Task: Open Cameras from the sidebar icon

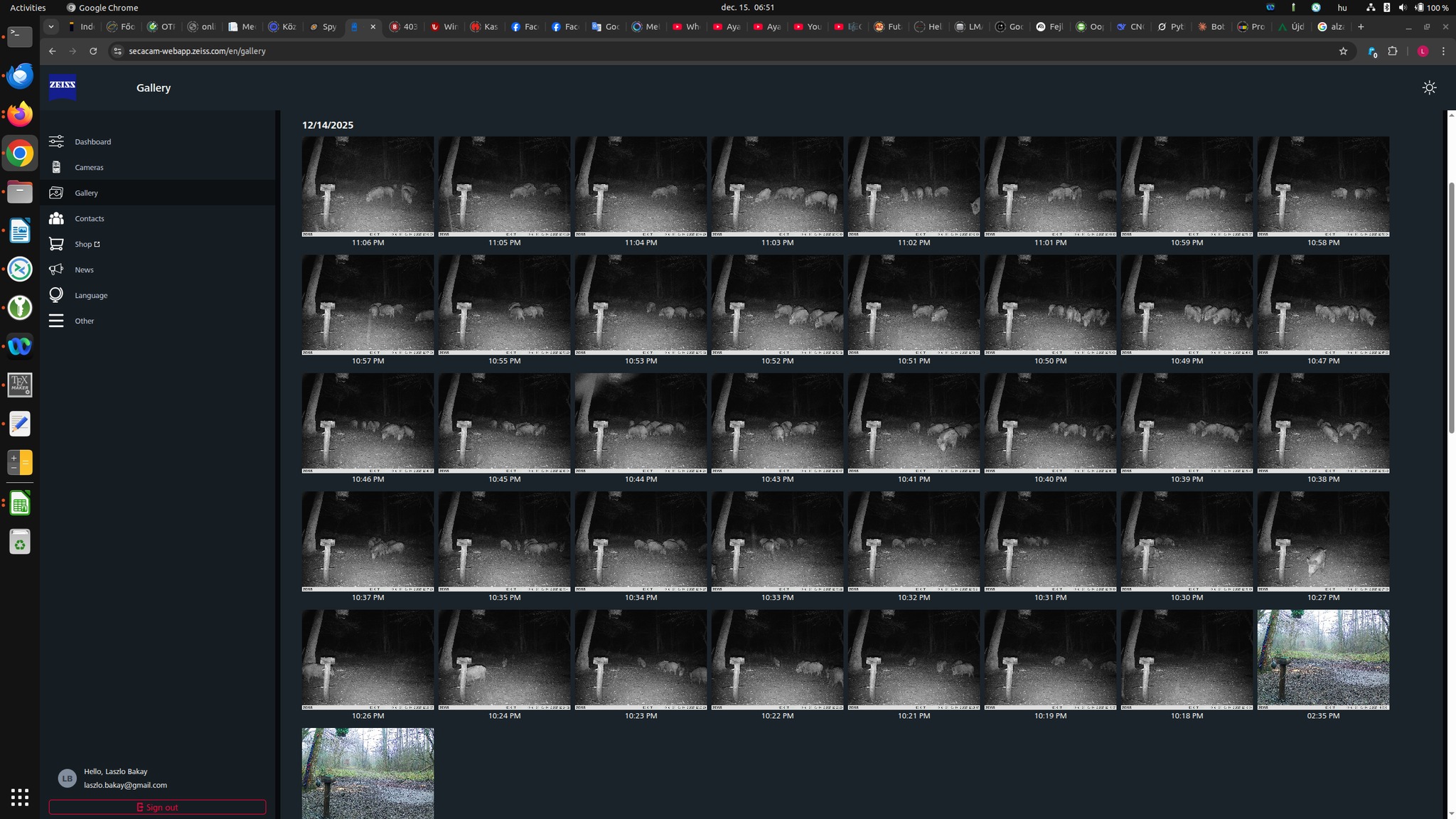Action: coord(56,167)
